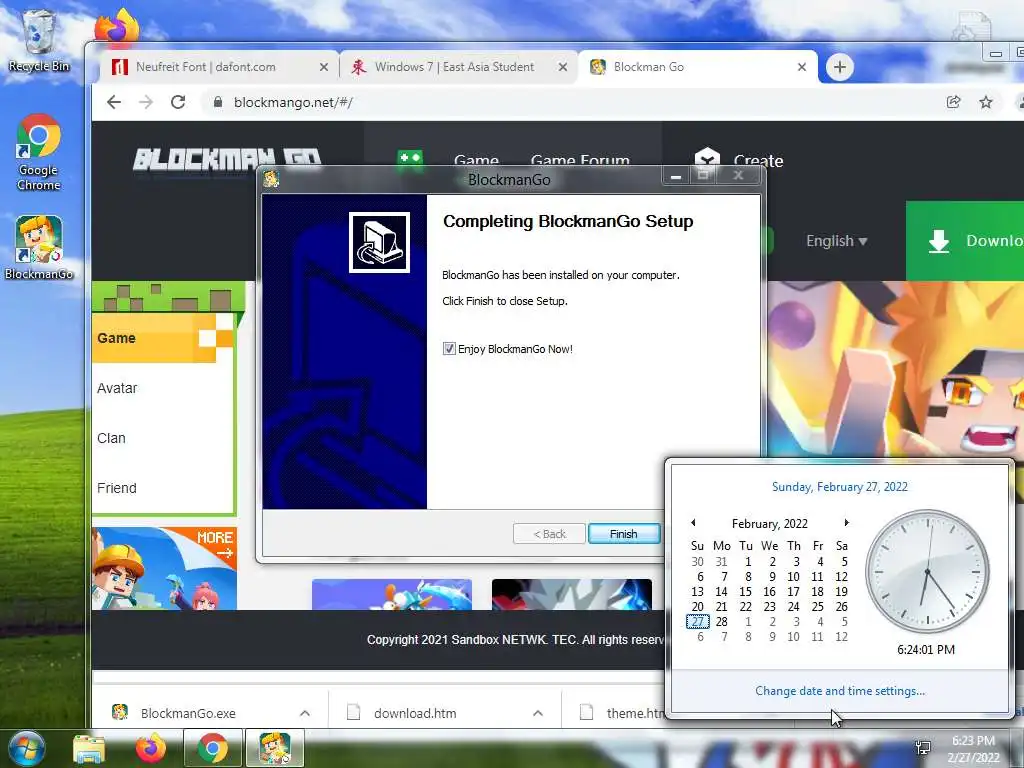Go to previous month in calendar
The width and height of the screenshot is (1024, 768).
coord(693,522)
